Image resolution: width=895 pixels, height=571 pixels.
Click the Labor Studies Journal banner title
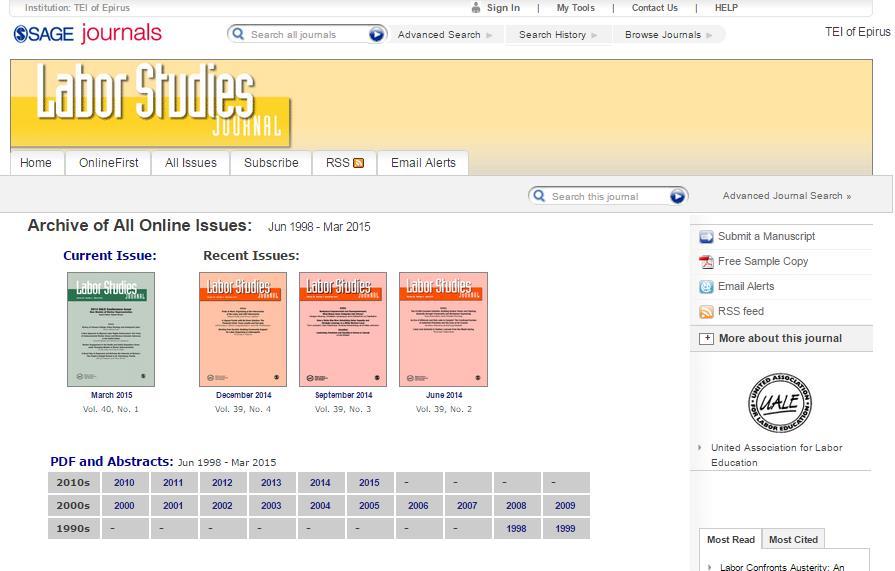coord(158,100)
